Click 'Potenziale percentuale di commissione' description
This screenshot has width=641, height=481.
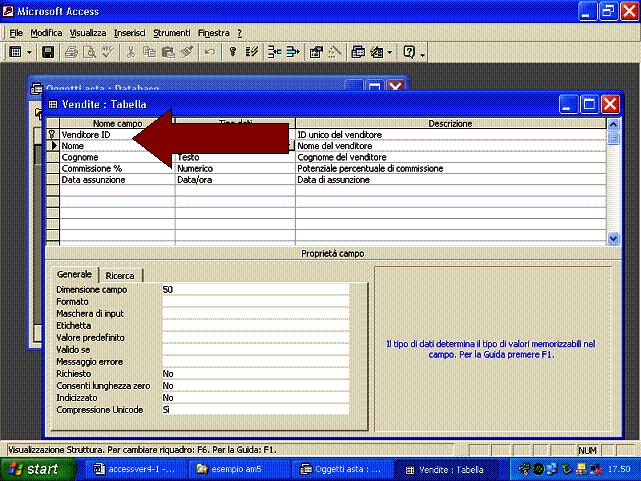(x=370, y=168)
